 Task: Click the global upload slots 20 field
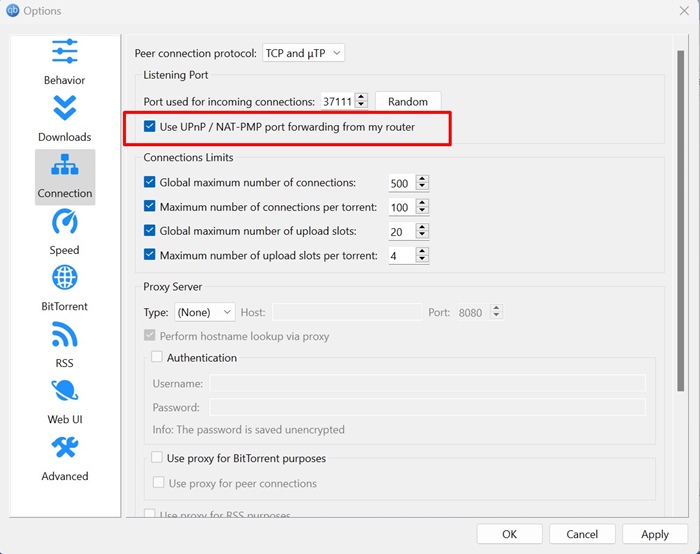pos(402,232)
